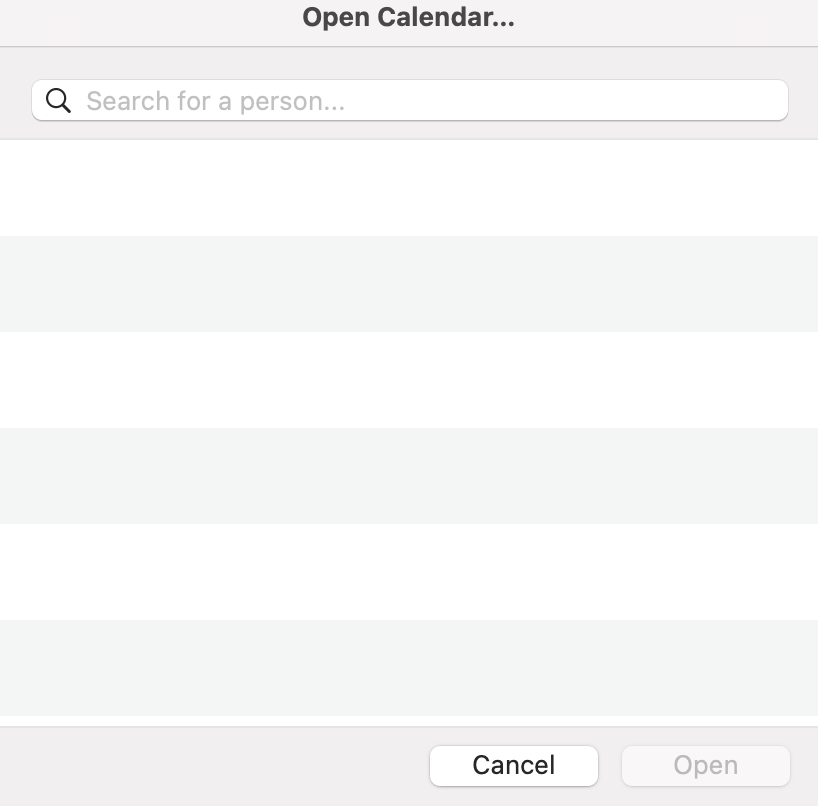Click the magnifying glass search icon
The image size is (818, 806).
[x=58, y=101]
